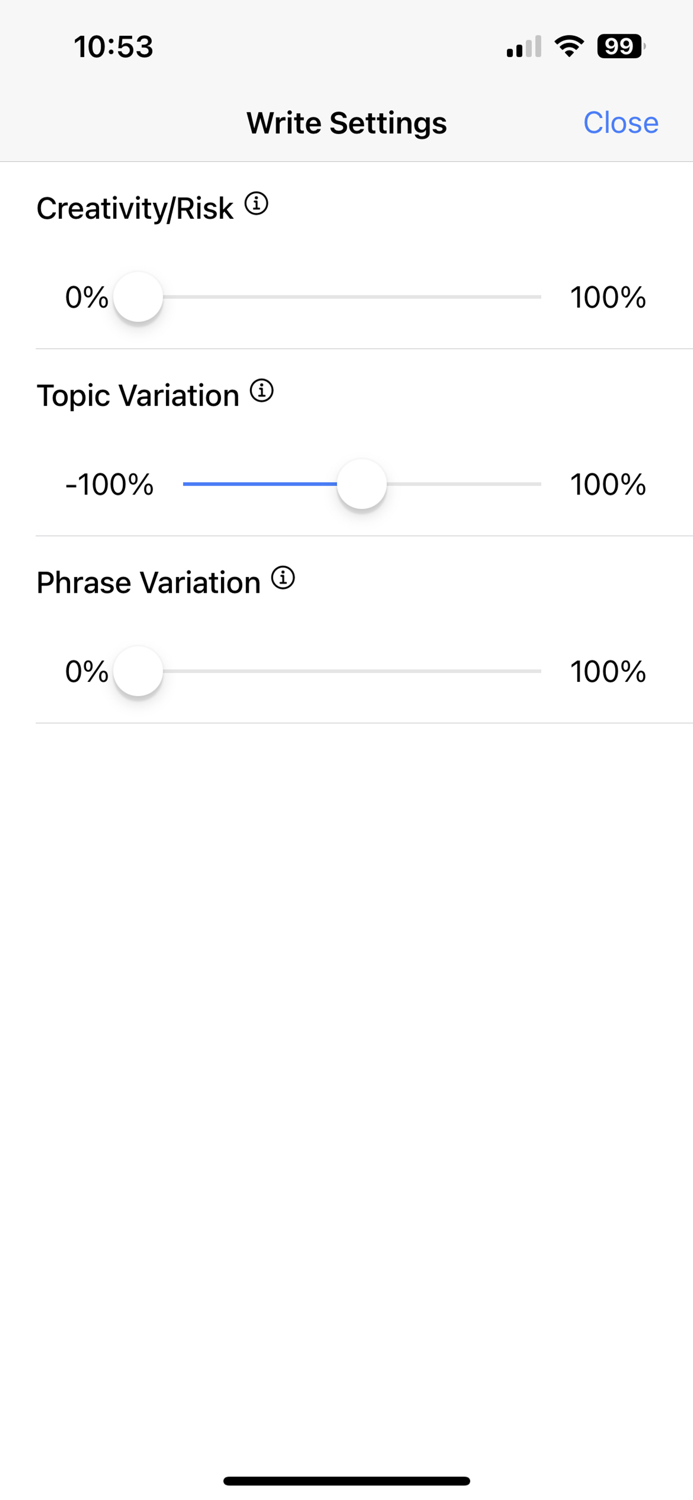Tap the 10:53 clock in status bar

[113, 47]
